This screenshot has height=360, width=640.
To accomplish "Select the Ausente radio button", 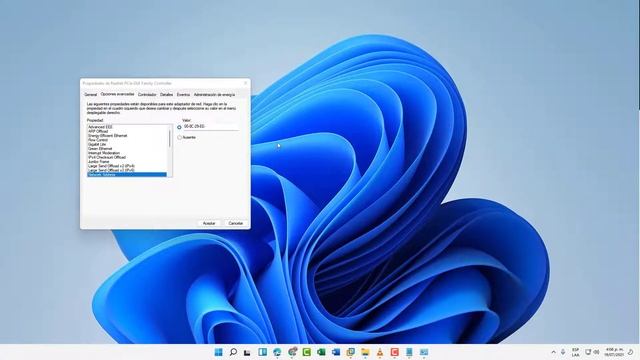I will (x=179, y=138).
